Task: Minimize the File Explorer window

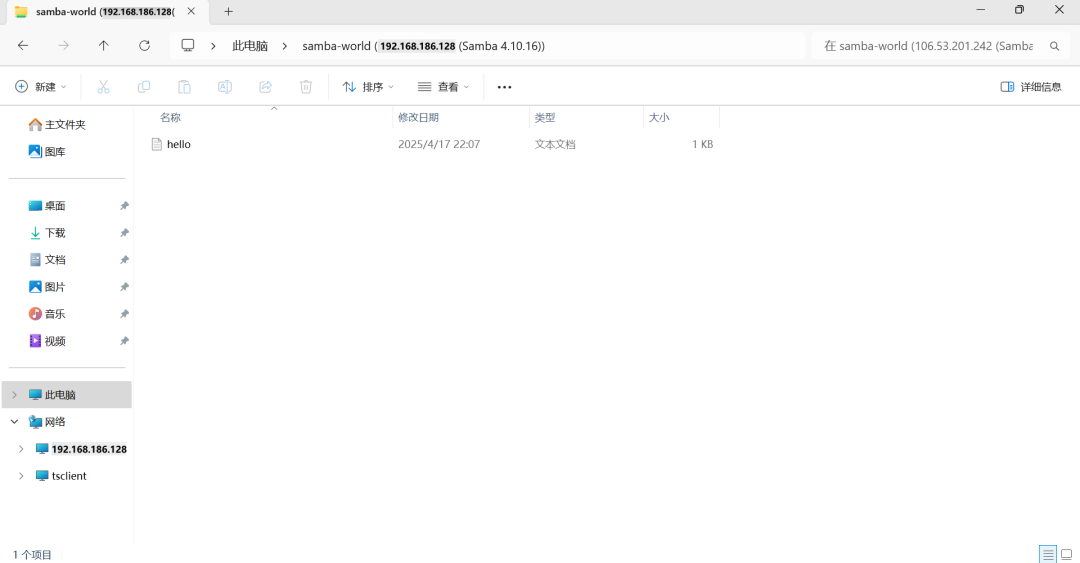Action: point(981,10)
